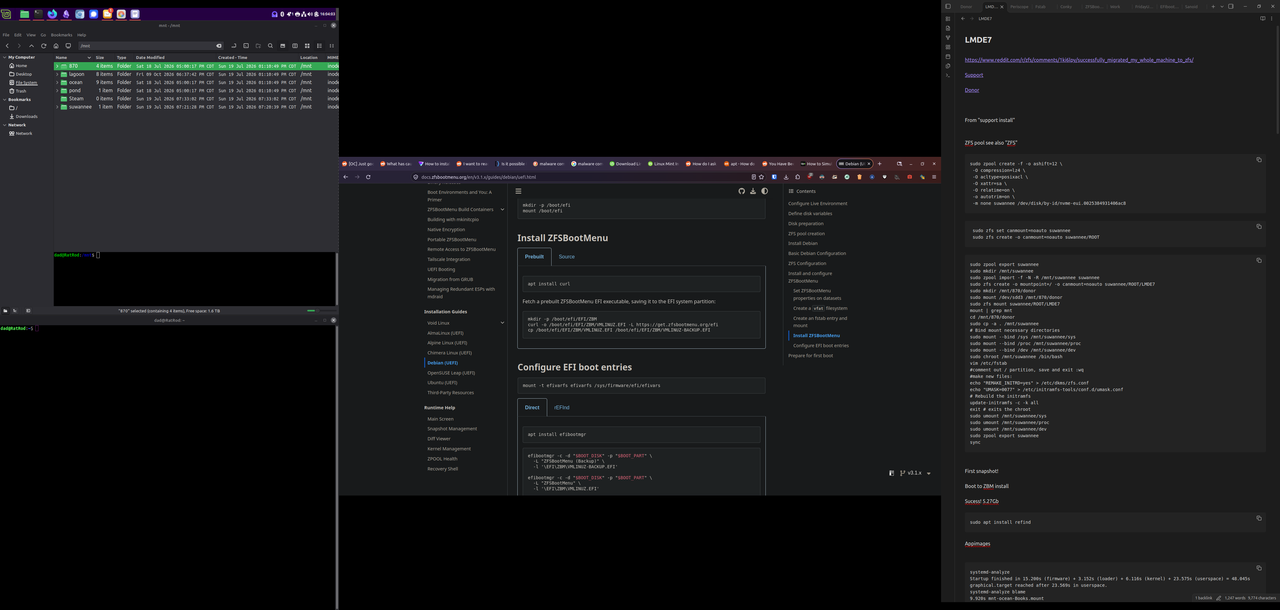This screenshot has width=1280, height=610.
Task: Launch the terminal from the panel
Action: (x=38, y=14)
